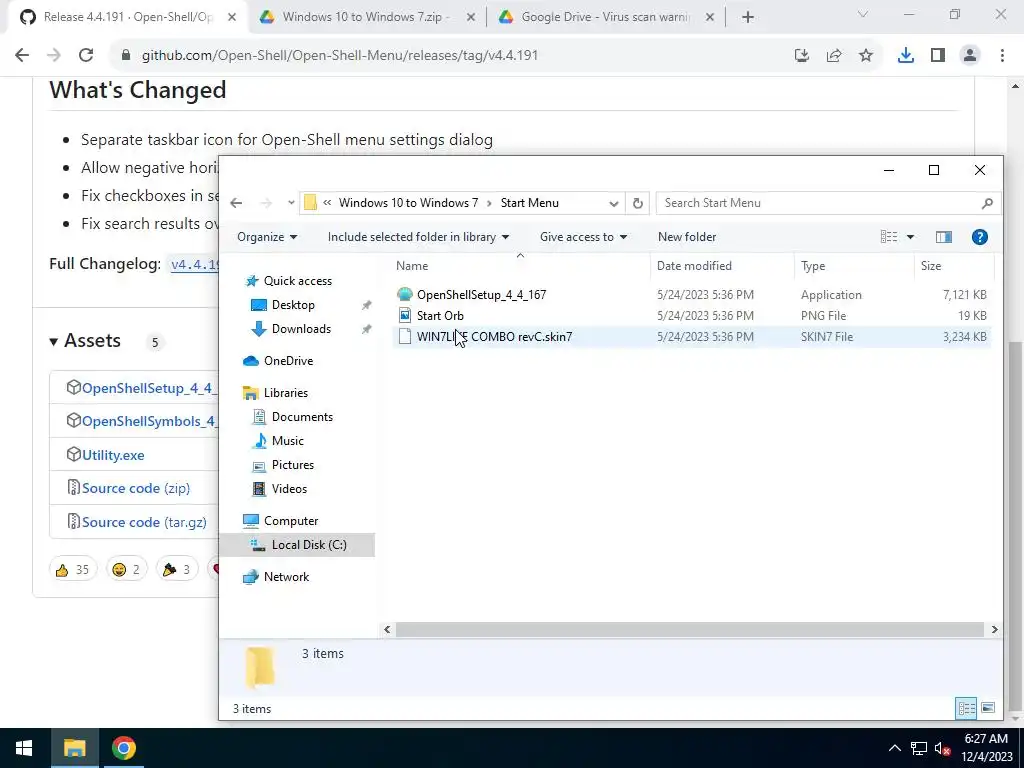The width and height of the screenshot is (1024, 768).
Task: Open Include selected folder in library menu
Action: point(418,237)
